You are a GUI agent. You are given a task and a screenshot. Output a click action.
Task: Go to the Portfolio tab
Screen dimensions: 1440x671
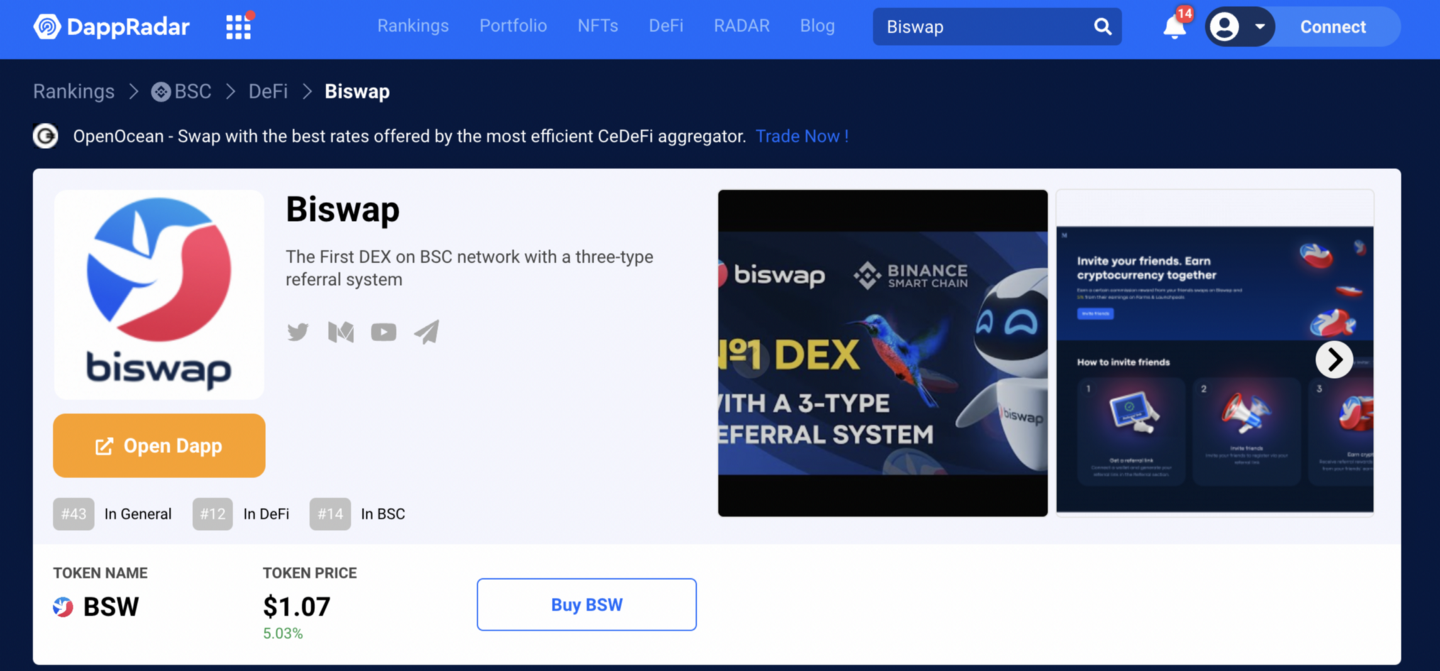coord(513,26)
